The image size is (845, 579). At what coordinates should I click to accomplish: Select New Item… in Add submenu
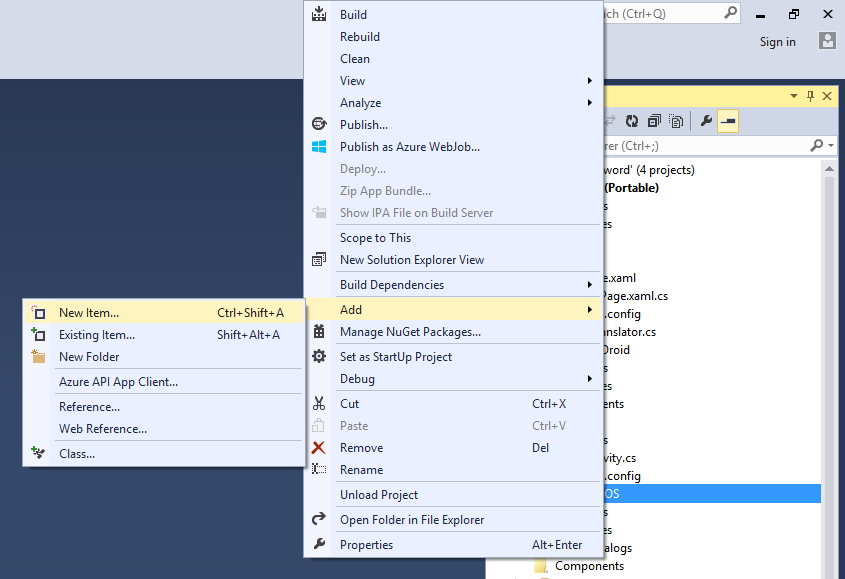click(164, 313)
